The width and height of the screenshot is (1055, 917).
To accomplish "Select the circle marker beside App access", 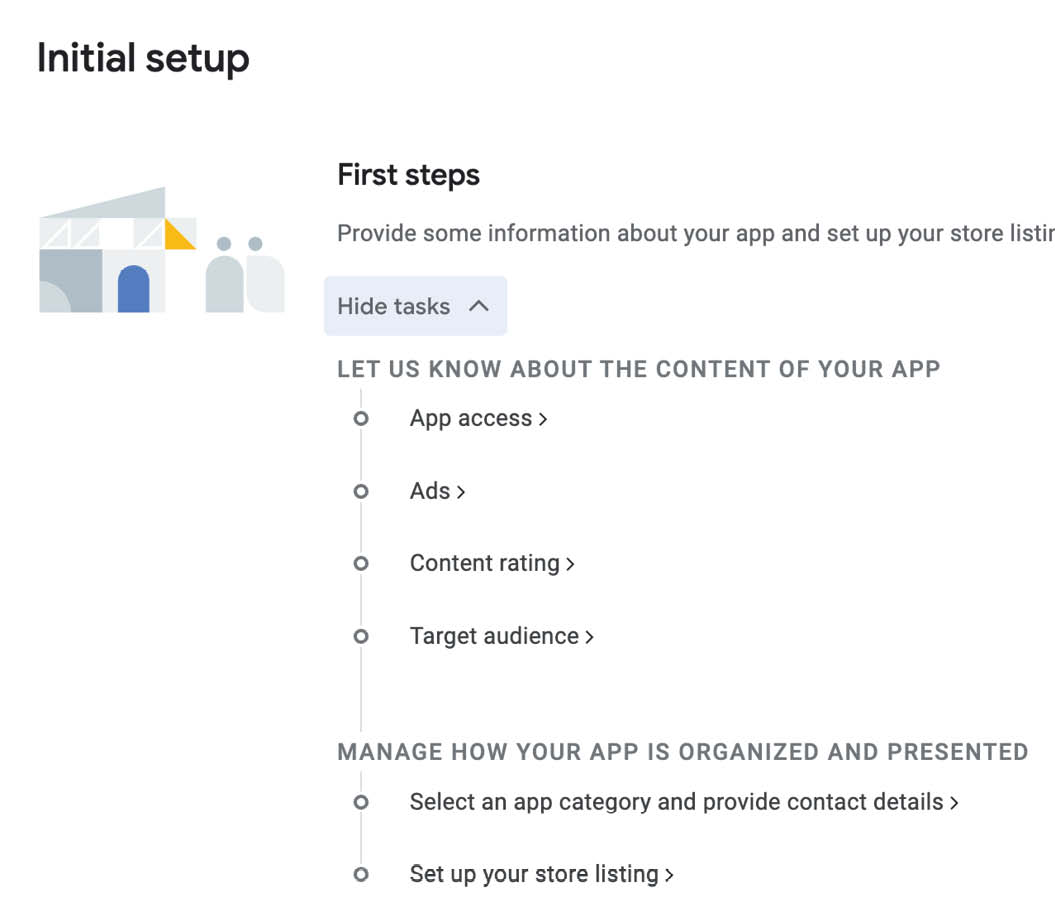I will pos(361,418).
